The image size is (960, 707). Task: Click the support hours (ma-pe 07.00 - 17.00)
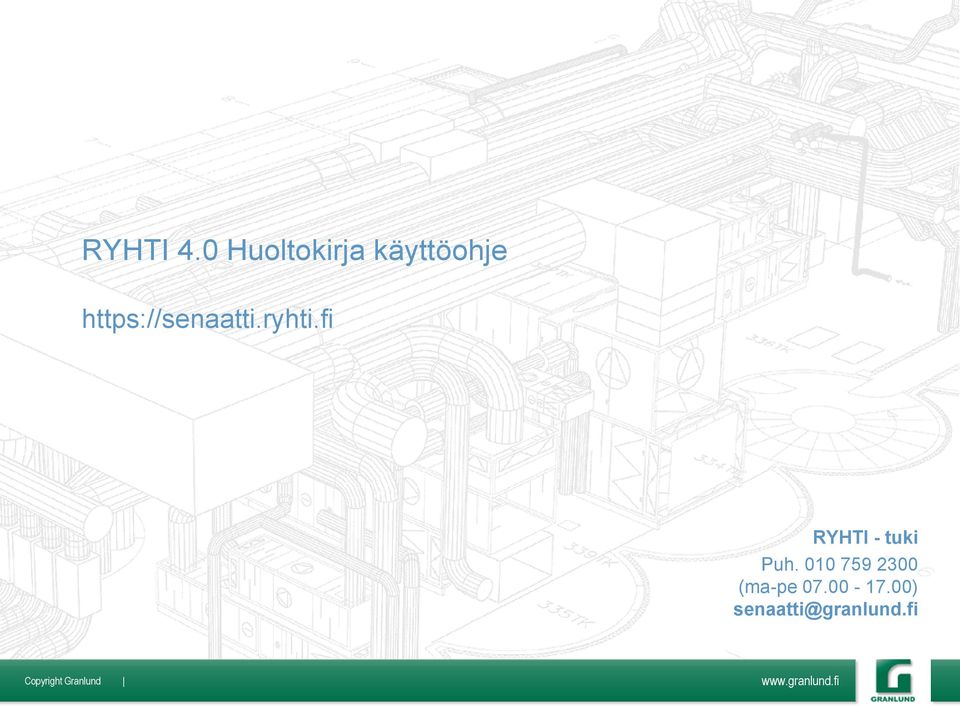point(828,586)
